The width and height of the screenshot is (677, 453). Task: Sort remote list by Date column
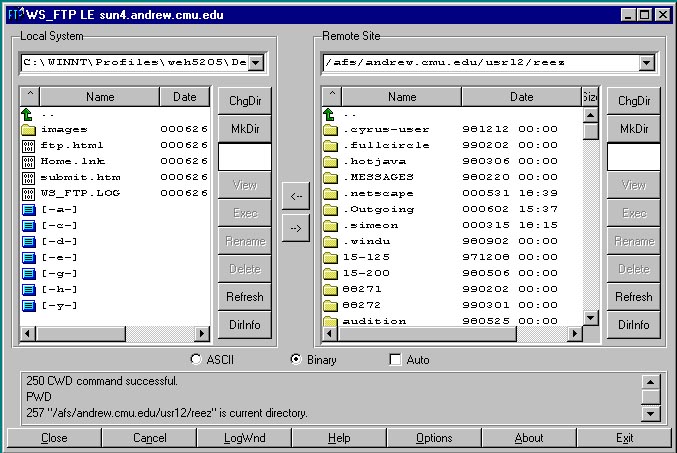pos(522,97)
